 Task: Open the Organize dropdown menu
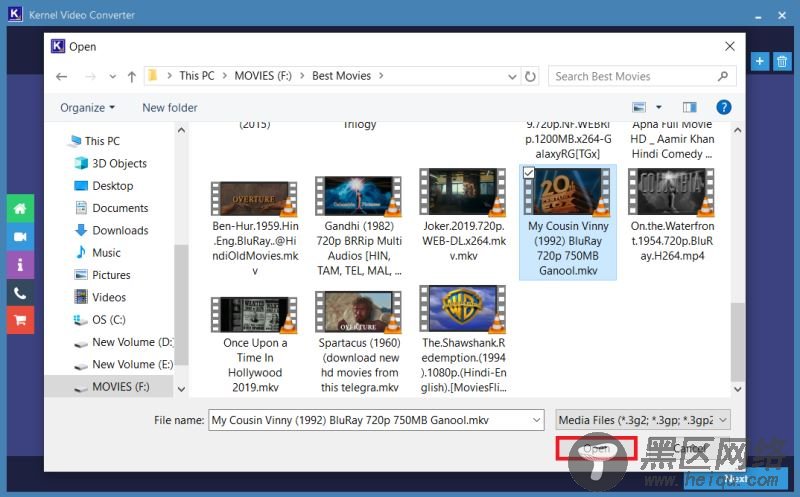tap(87, 108)
